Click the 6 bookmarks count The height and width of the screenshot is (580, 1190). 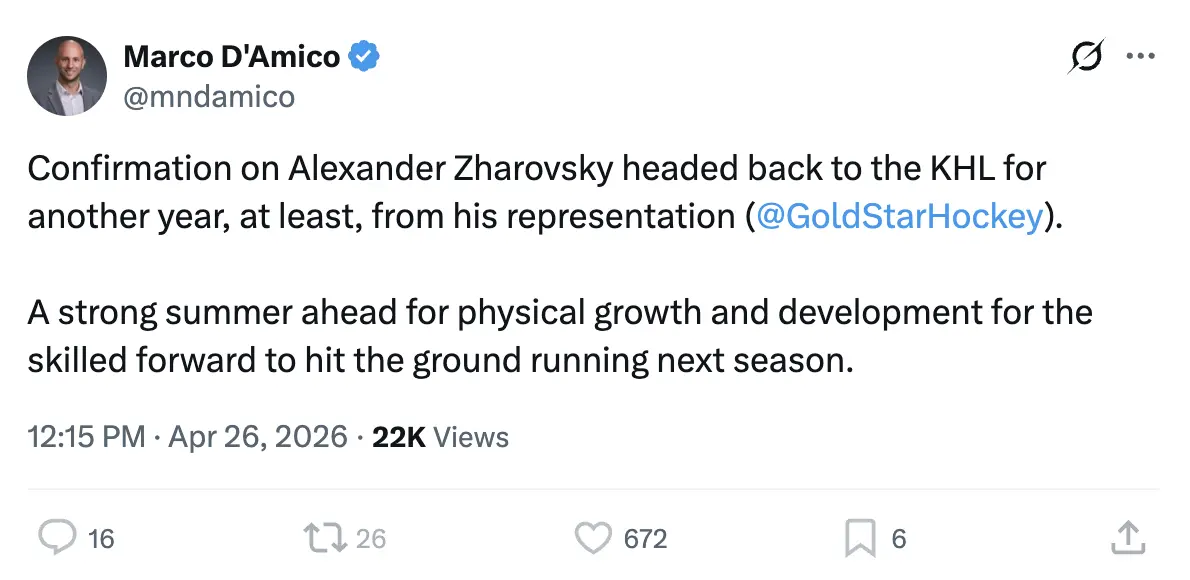coord(898,539)
